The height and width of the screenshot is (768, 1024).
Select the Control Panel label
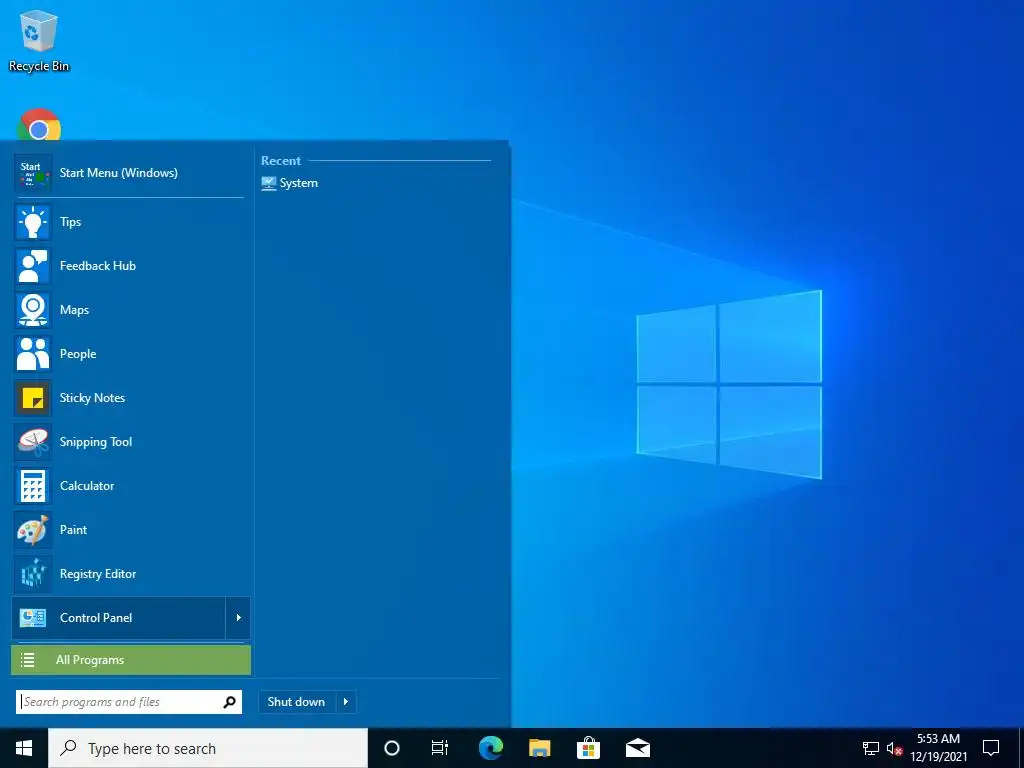coord(96,618)
